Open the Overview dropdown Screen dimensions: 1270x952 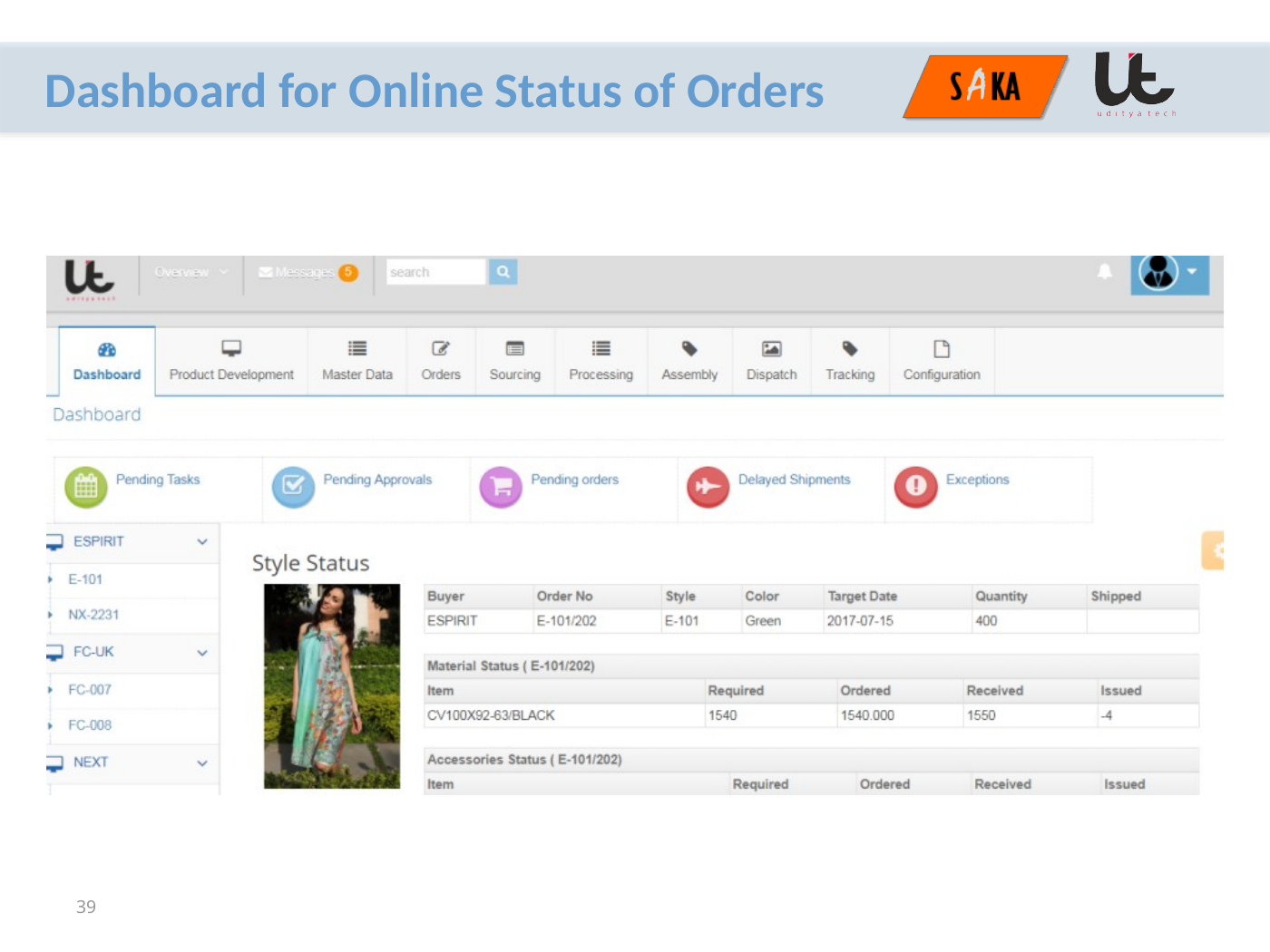click(191, 272)
